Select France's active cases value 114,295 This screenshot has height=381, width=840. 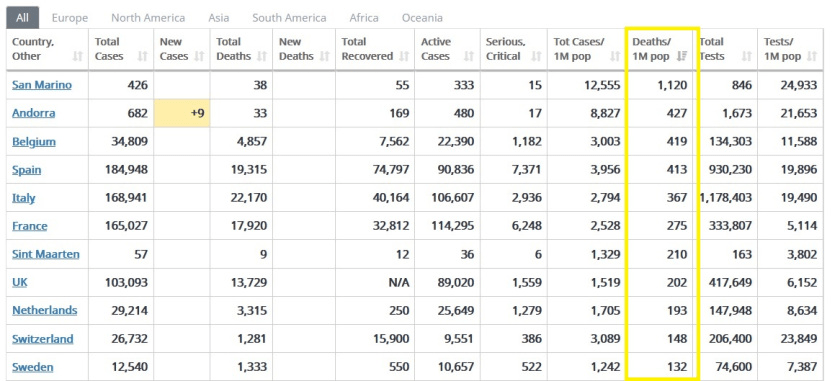(x=452, y=226)
